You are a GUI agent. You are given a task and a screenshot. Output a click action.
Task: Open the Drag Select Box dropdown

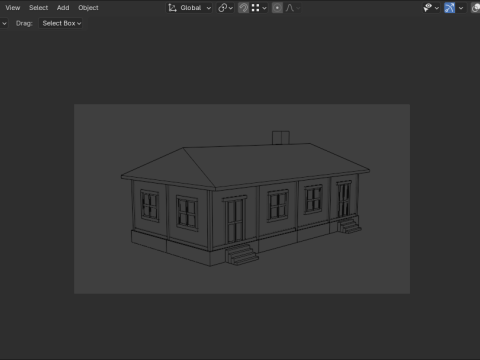point(61,23)
